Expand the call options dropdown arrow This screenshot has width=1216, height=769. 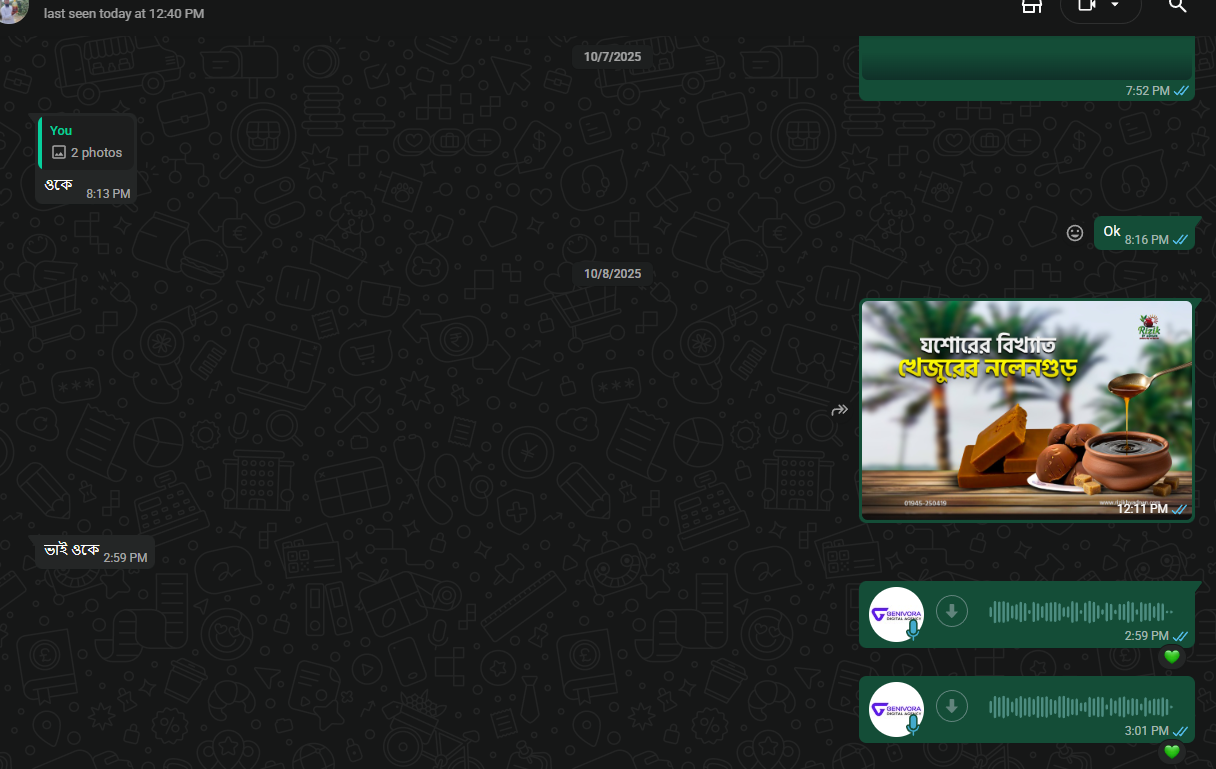1114,6
